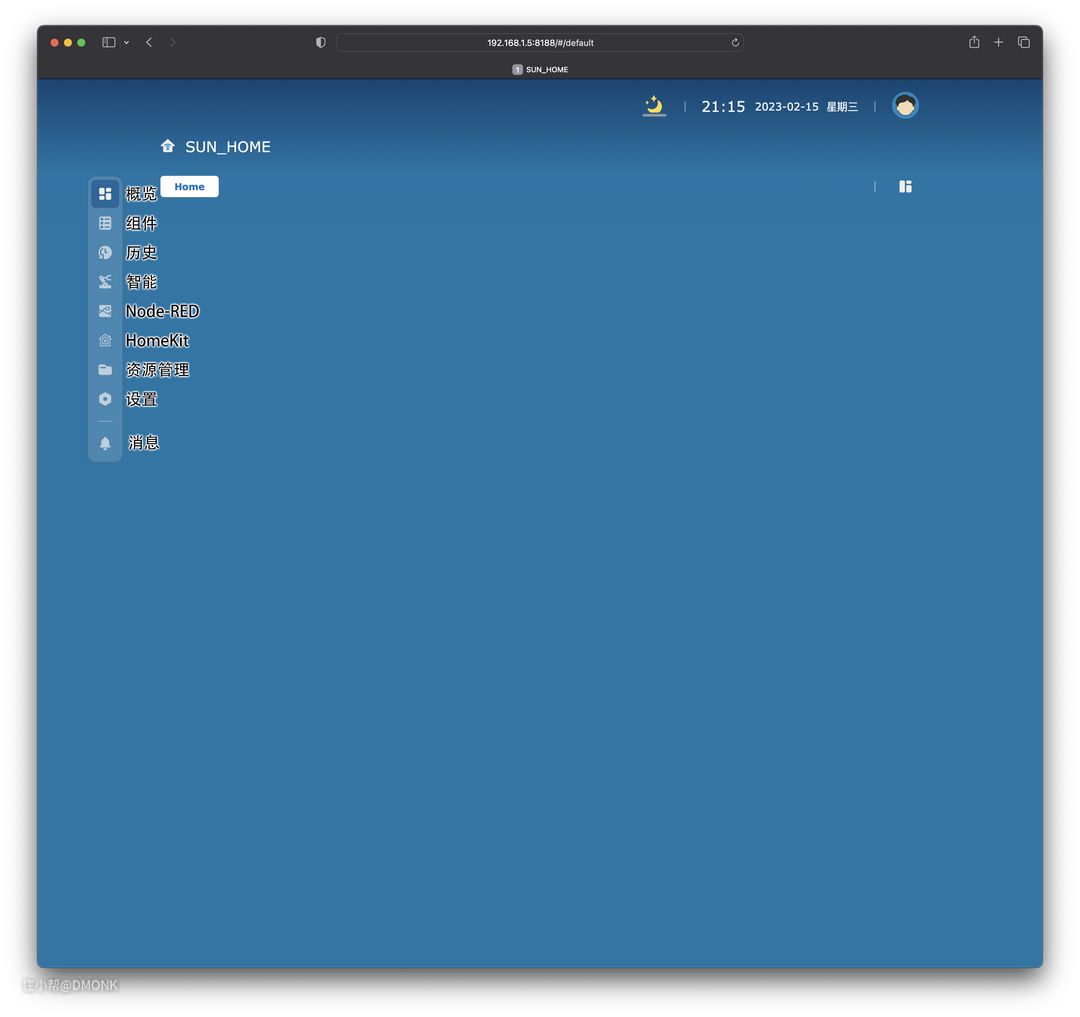Image resolution: width=1080 pixels, height=1017 pixels.
Task: Click the browser address bar
Action: [540, 43]
